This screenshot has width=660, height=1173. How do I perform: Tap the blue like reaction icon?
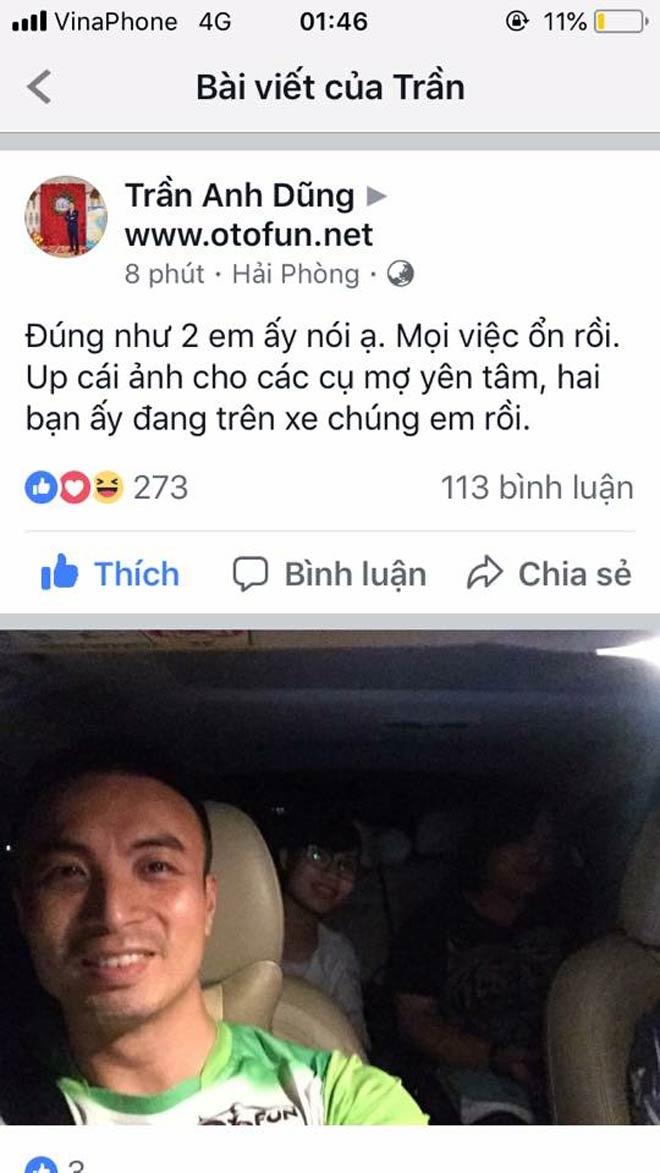(x=40, y=488)
